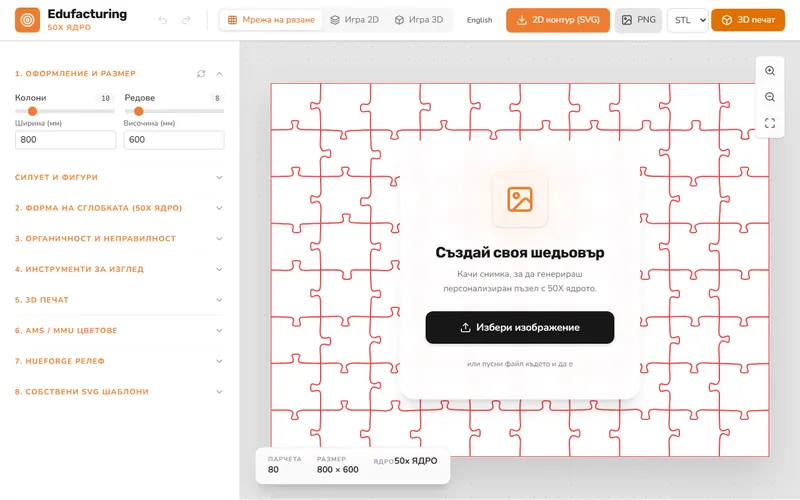
Task: Click the image placeholder icon
Action: [x=520, y=199]
